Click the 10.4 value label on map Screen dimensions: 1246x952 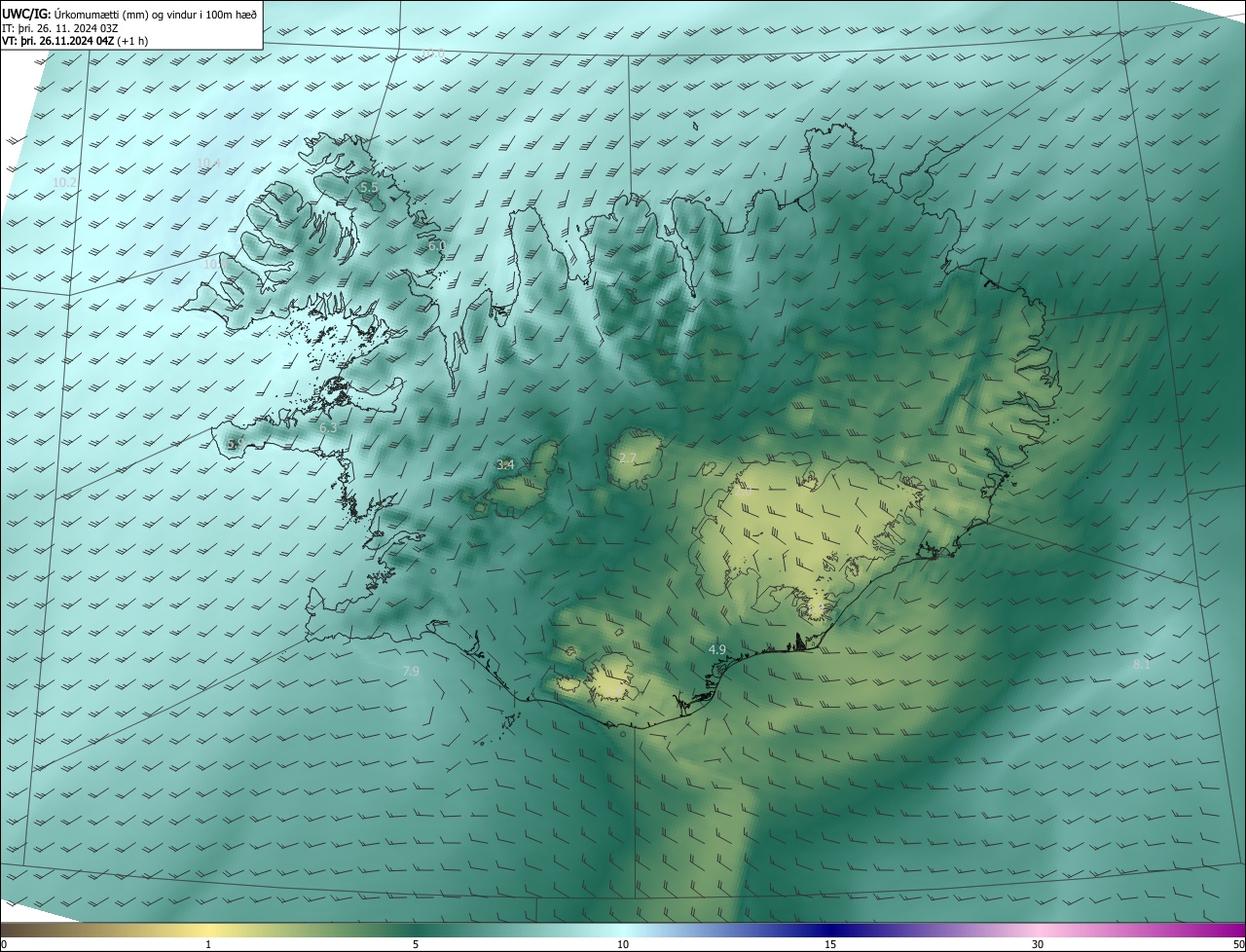[209, 163]
